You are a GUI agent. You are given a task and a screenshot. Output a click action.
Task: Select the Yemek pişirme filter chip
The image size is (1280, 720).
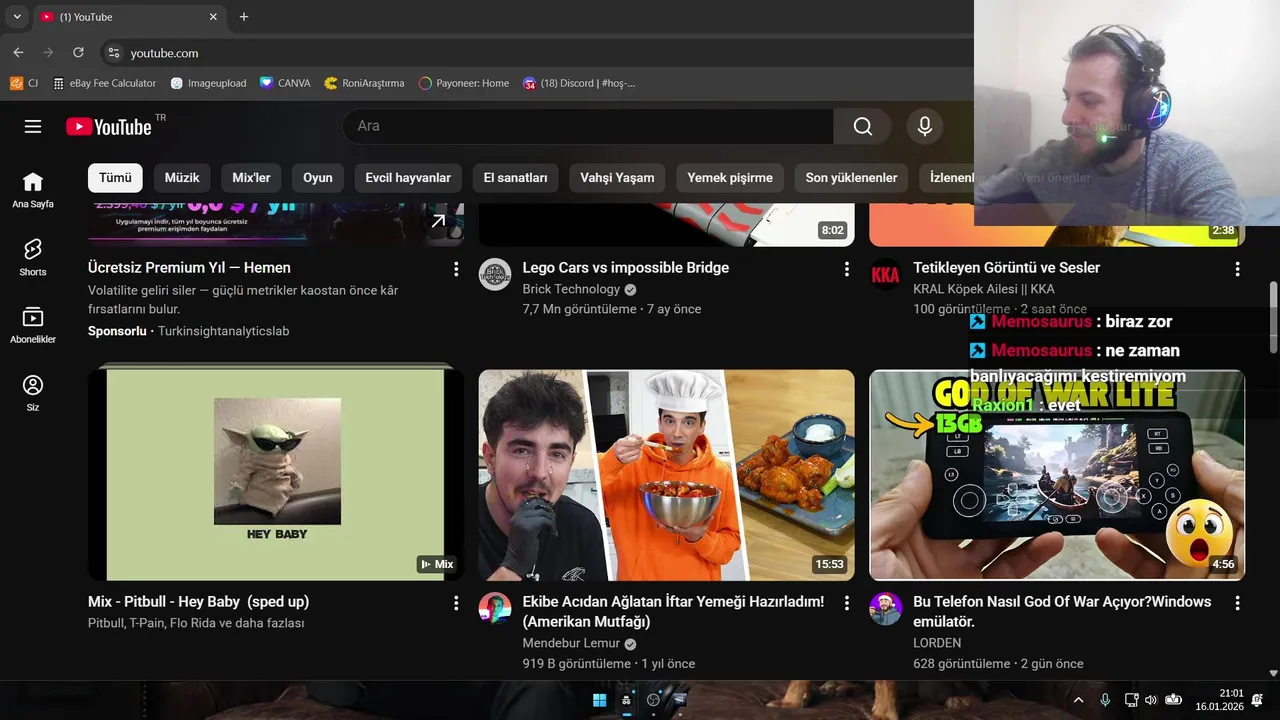tap(730, 178)
